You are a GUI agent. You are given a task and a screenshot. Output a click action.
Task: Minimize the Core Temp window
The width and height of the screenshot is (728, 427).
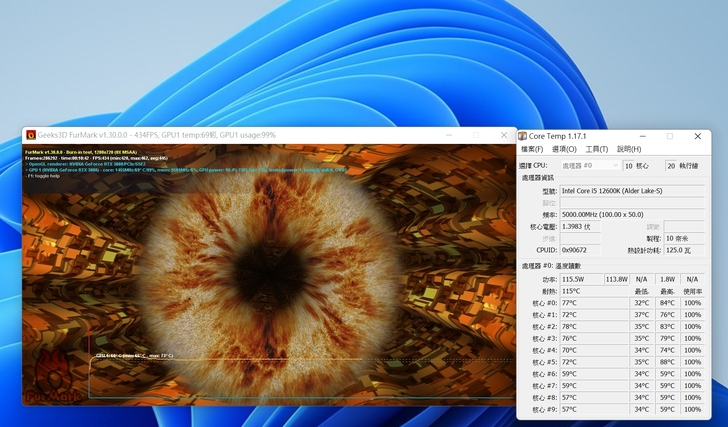642,135
